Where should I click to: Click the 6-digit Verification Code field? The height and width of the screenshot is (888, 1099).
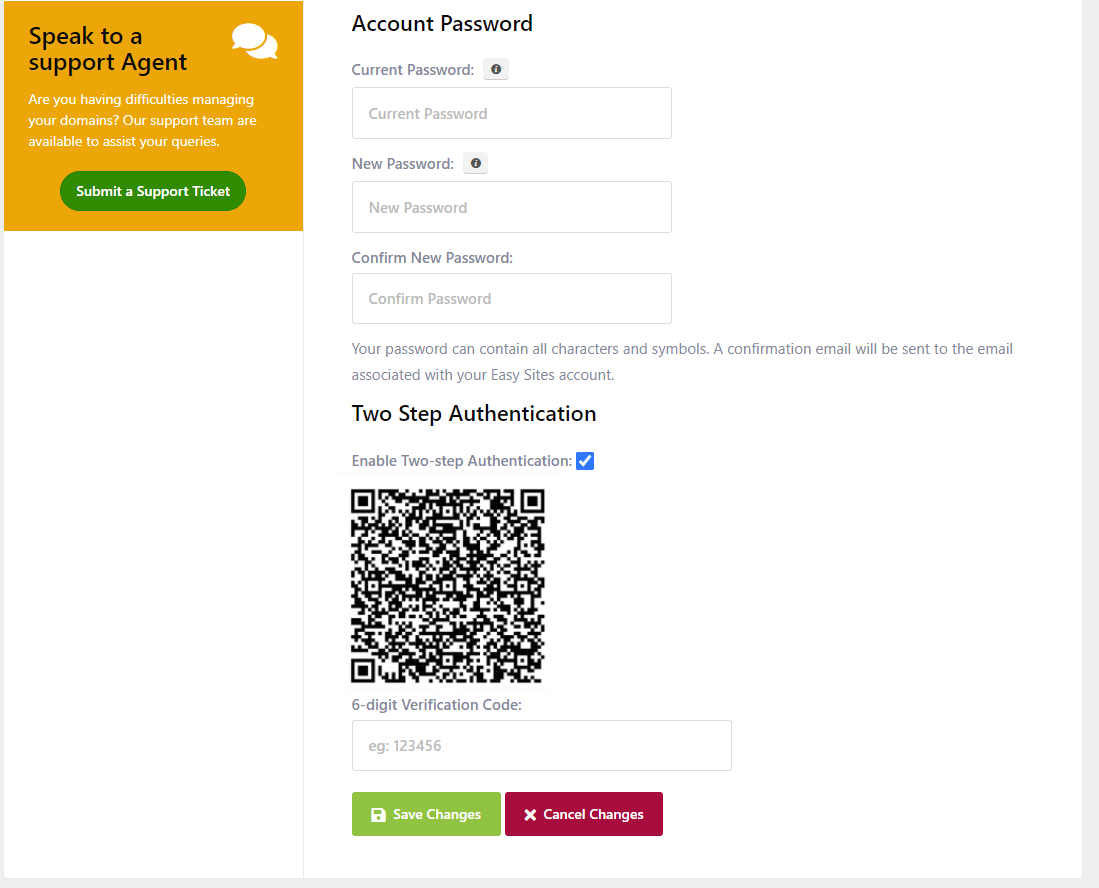(x=542, y=746)
